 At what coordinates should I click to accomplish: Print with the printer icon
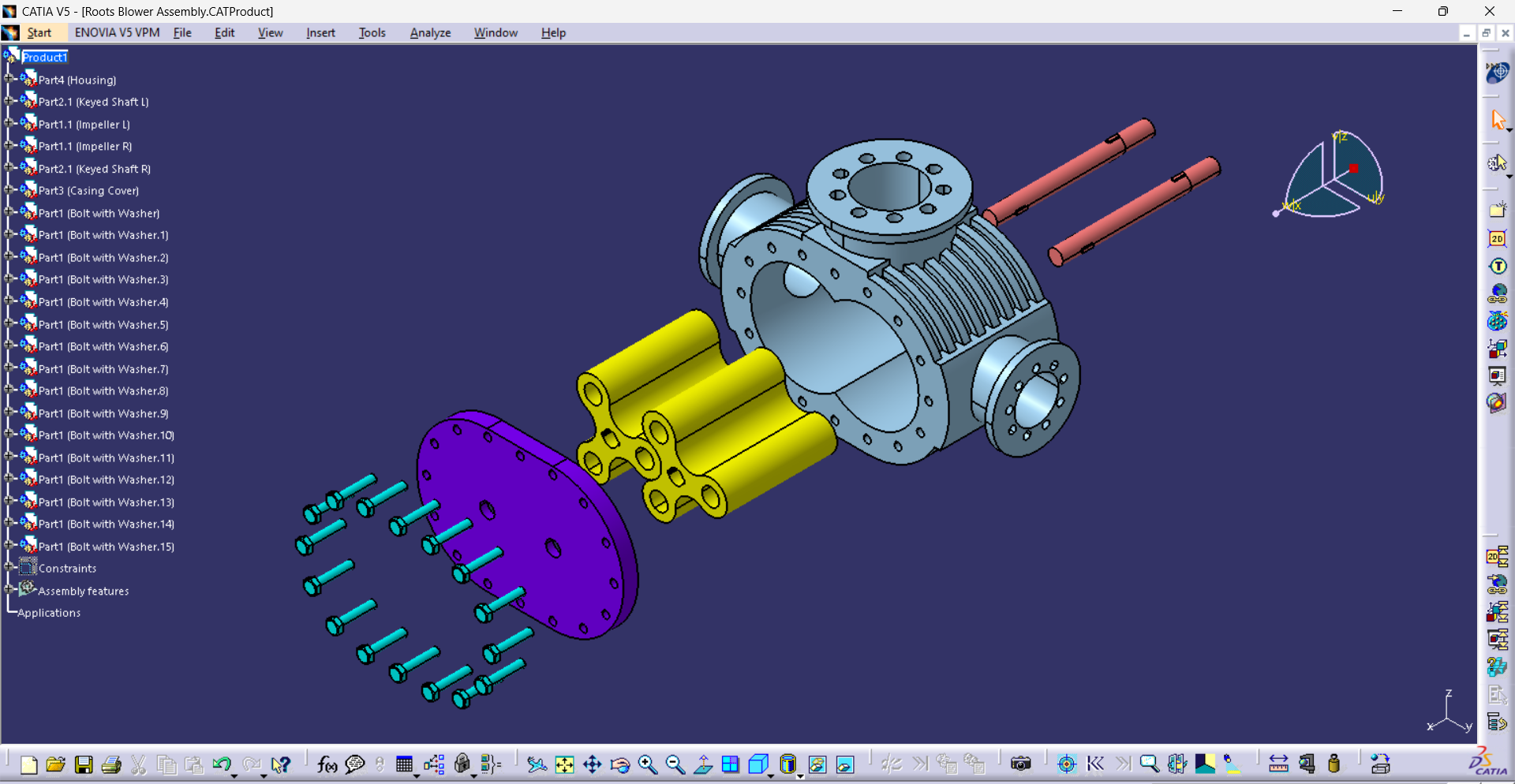click(111, 764)
